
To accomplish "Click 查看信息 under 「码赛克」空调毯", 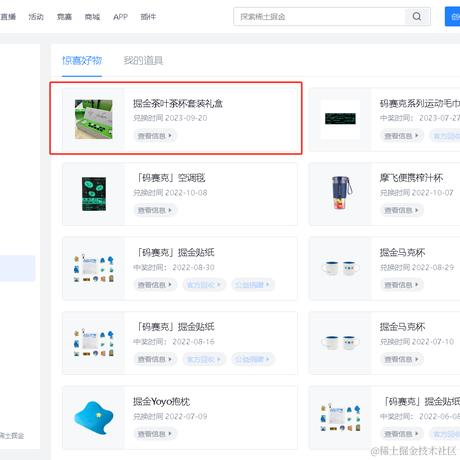I will pos(155,210).
